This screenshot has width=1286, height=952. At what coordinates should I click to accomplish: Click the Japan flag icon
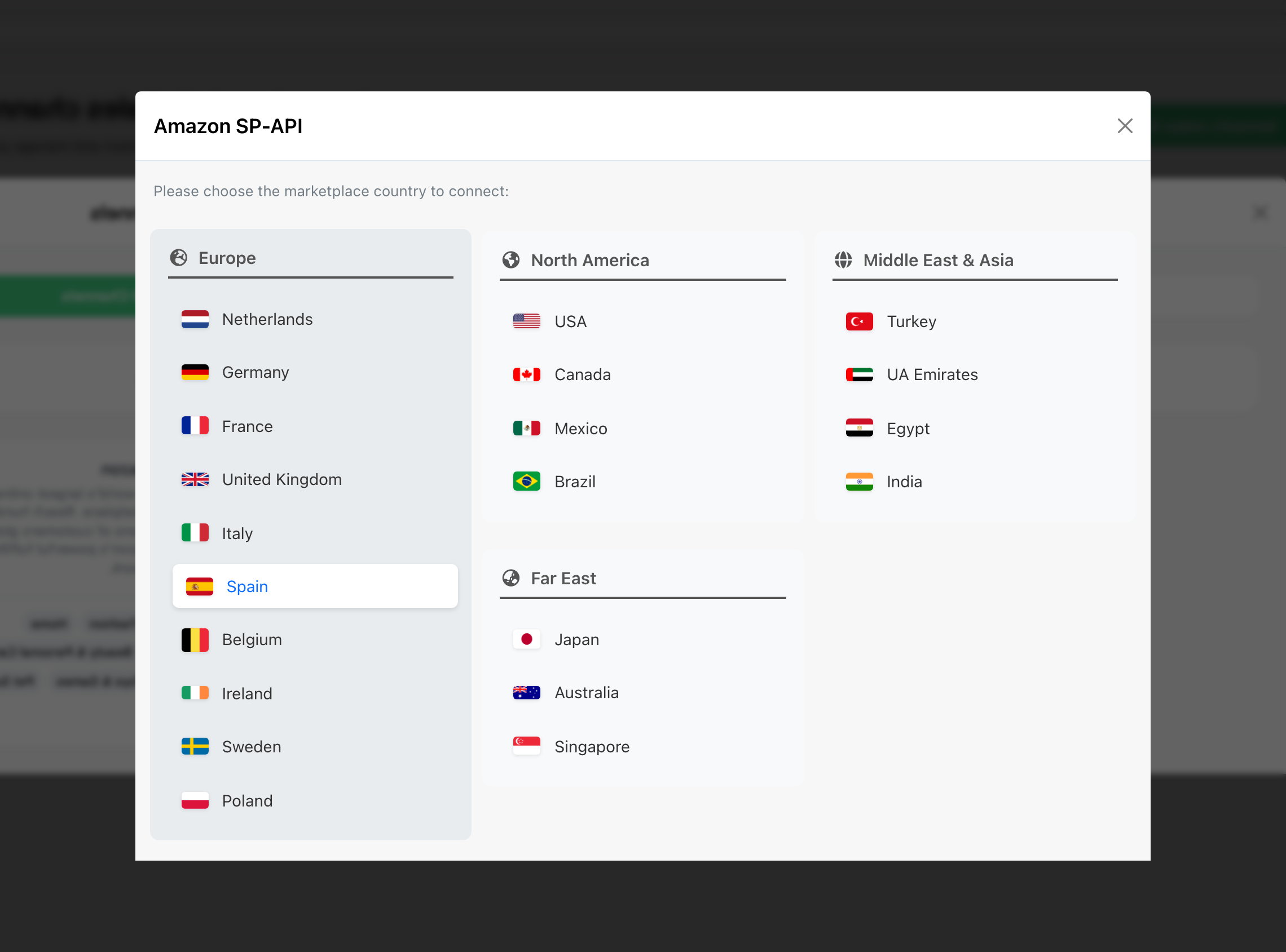click(527, 640)
